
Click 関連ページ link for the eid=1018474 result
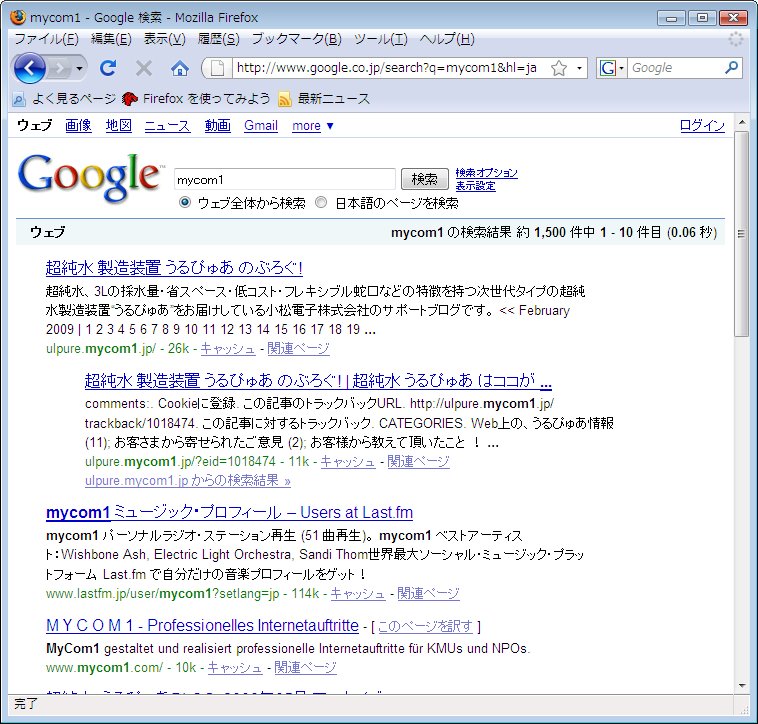418,462
